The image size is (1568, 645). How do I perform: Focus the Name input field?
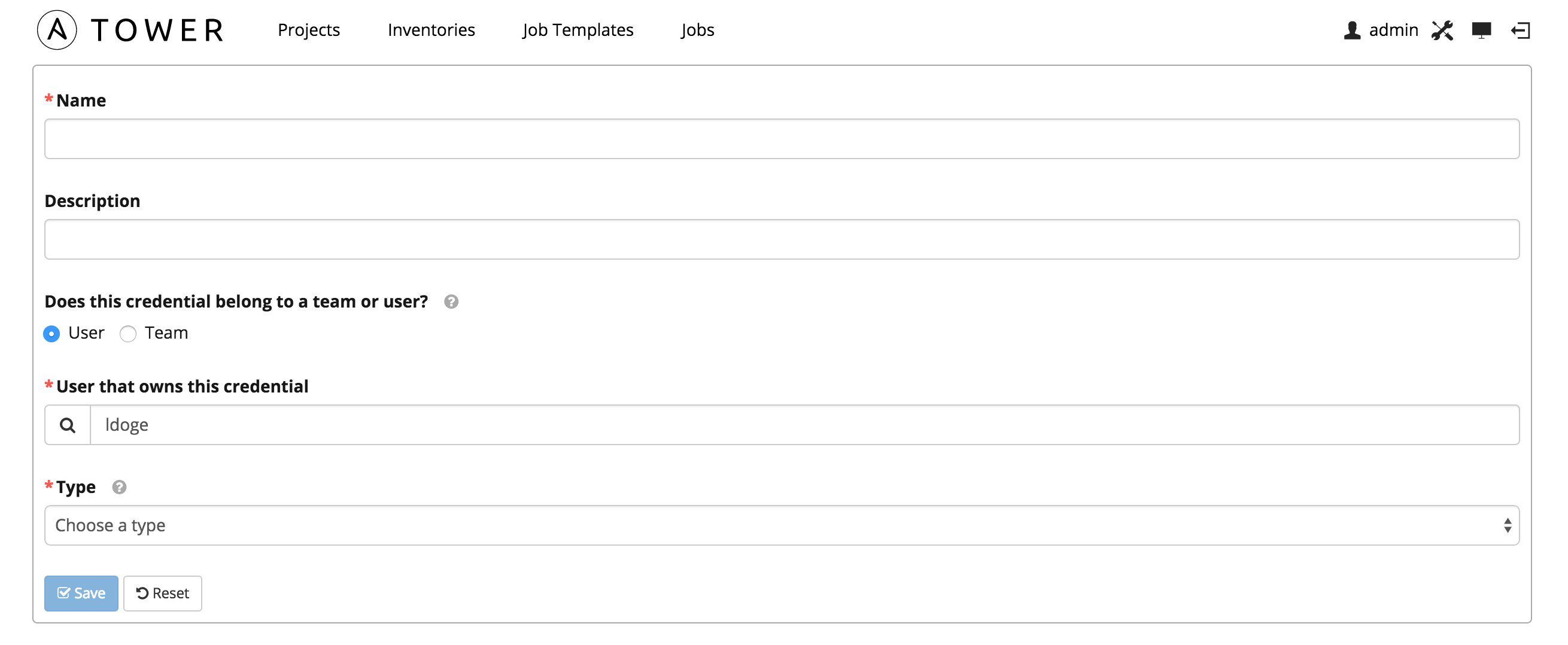pos(782,139)
